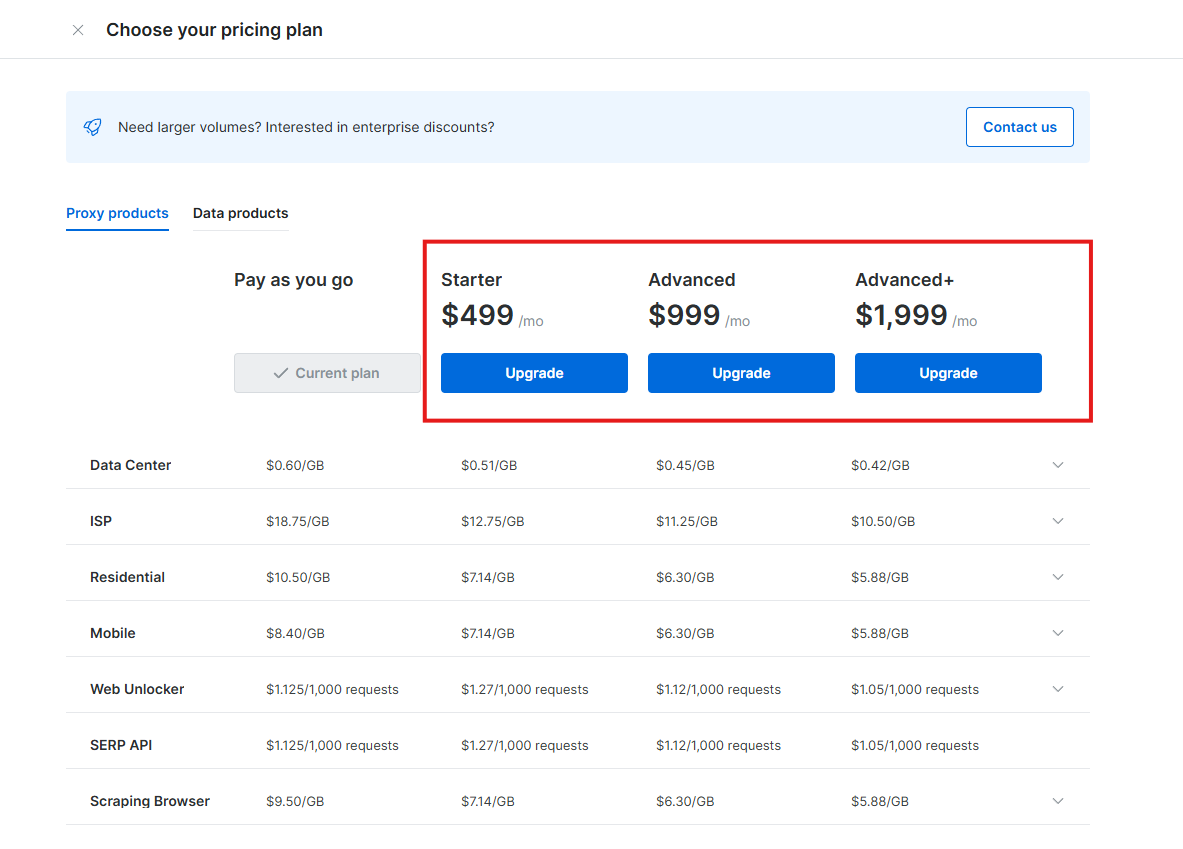1183x849 pixels.
Task: Expand the SERP API pricing details
Action: click(x=1058, y=745)
